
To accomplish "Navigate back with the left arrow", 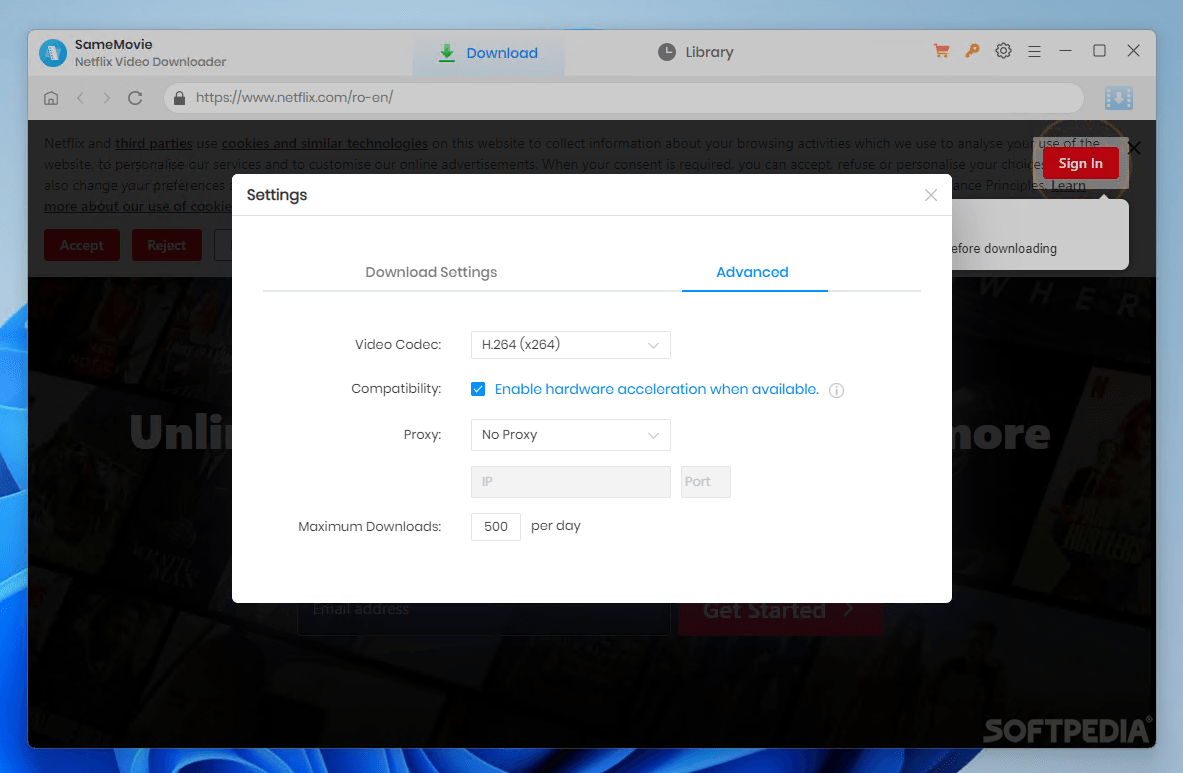I will (x=80, y=98).
